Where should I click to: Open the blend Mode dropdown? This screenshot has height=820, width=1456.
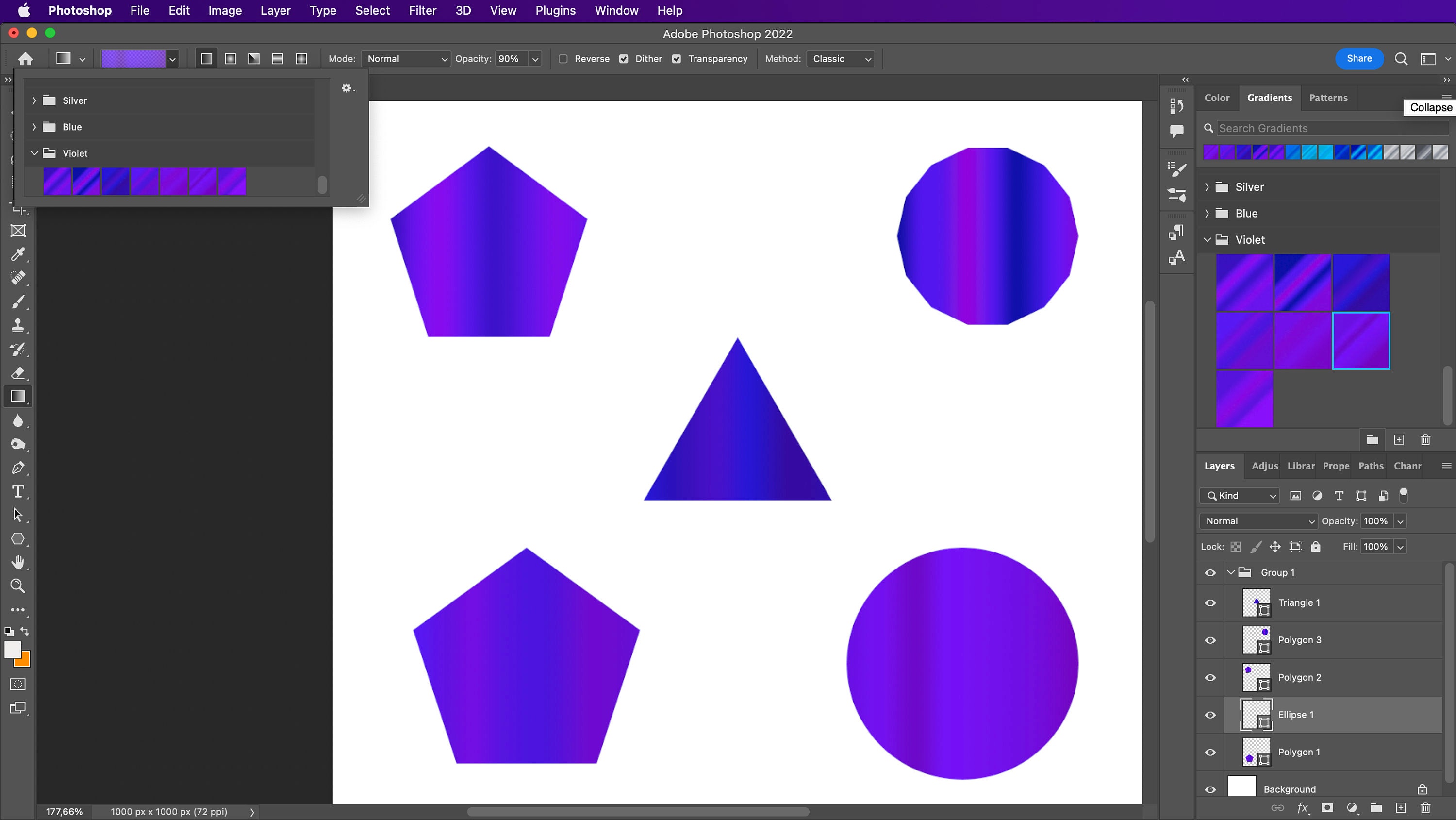[406, 59]
